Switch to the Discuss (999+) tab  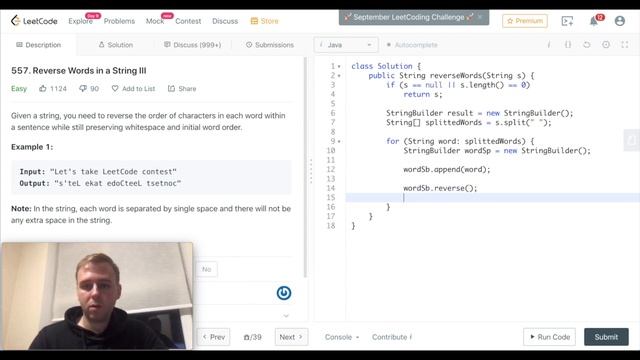pos(193,45)
